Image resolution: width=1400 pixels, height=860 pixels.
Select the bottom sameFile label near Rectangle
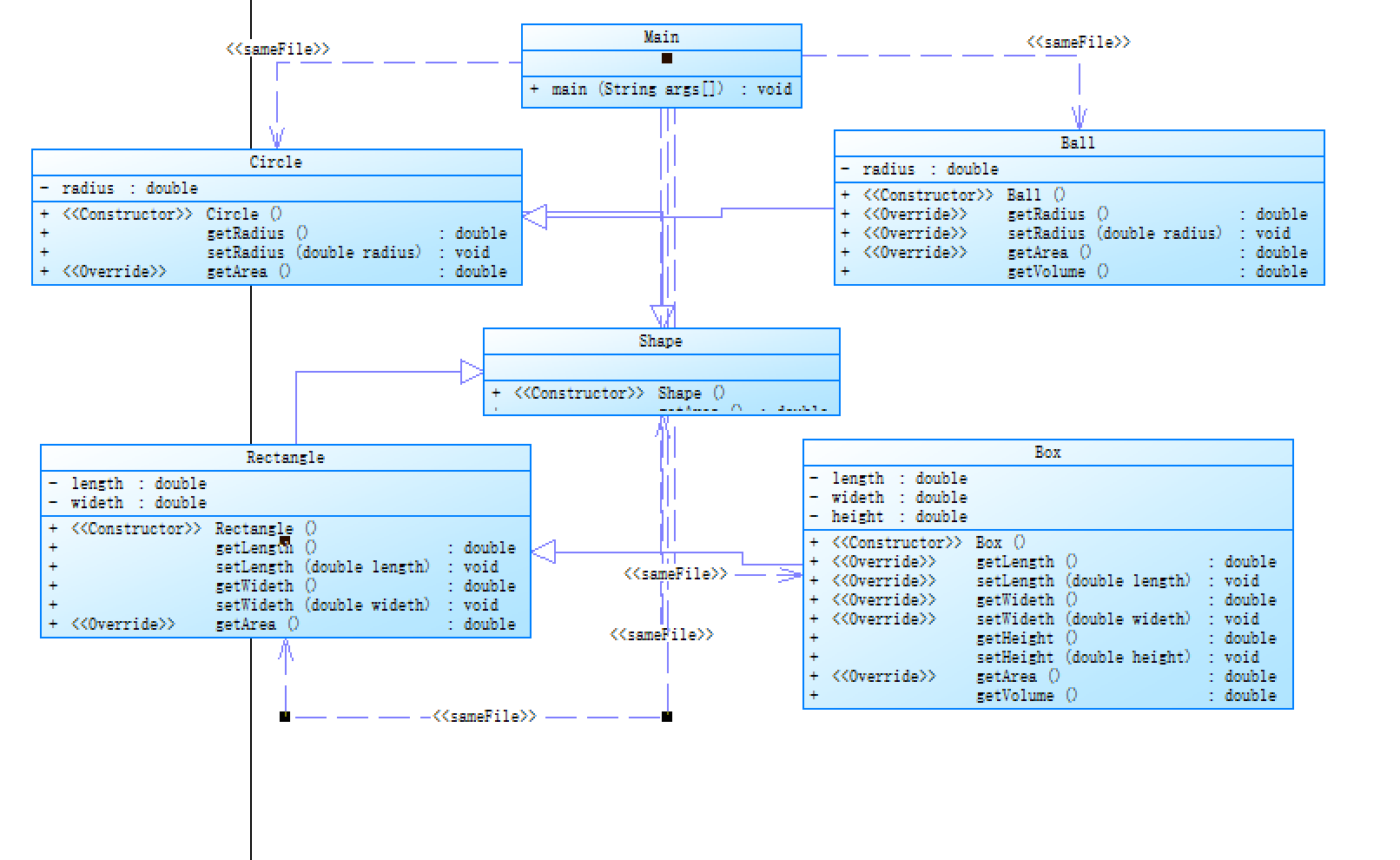[485, 717]
